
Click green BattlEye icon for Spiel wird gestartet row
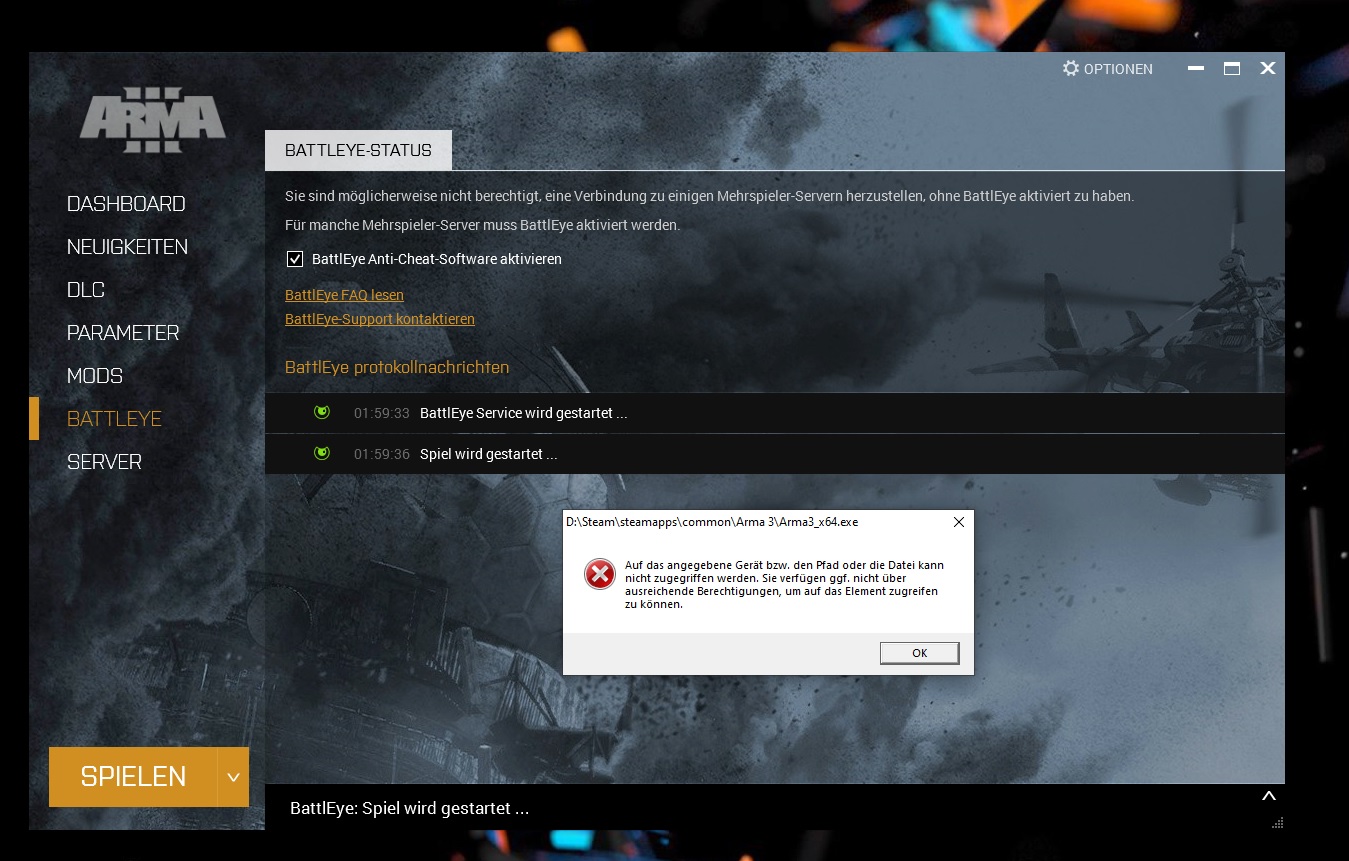(x=322, y=453)
